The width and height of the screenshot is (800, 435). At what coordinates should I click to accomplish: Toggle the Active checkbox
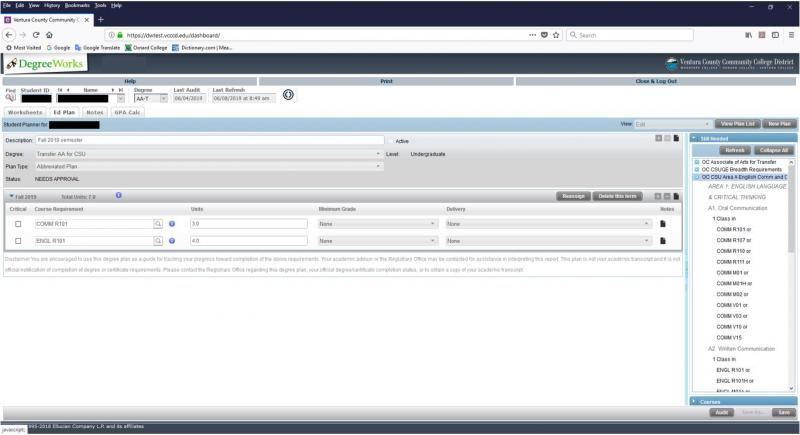pyautogui.click(x=391, y=141)
